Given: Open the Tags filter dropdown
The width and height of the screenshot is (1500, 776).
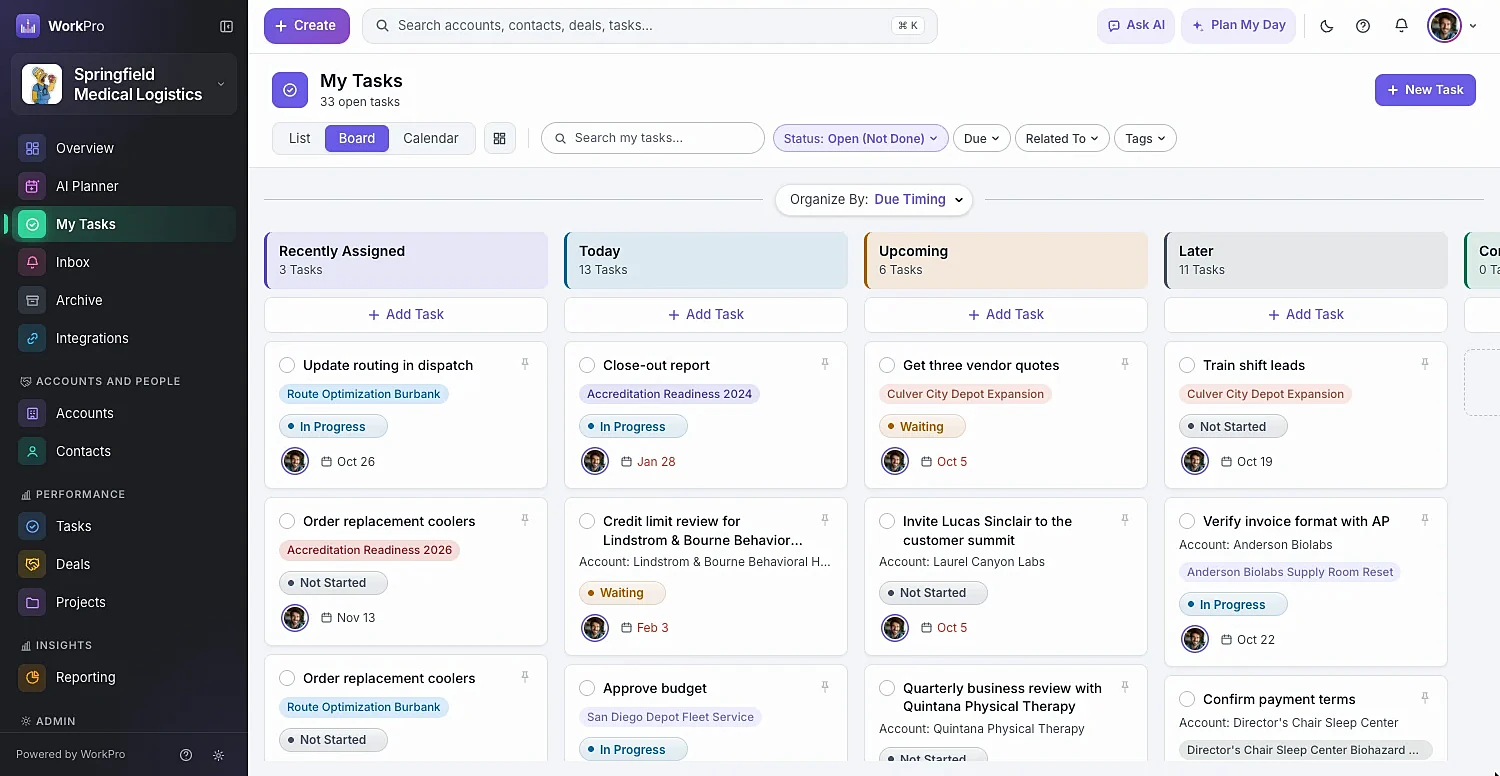Looking at the screenshot, I should pyautogui.click(x=1145, y=138).
